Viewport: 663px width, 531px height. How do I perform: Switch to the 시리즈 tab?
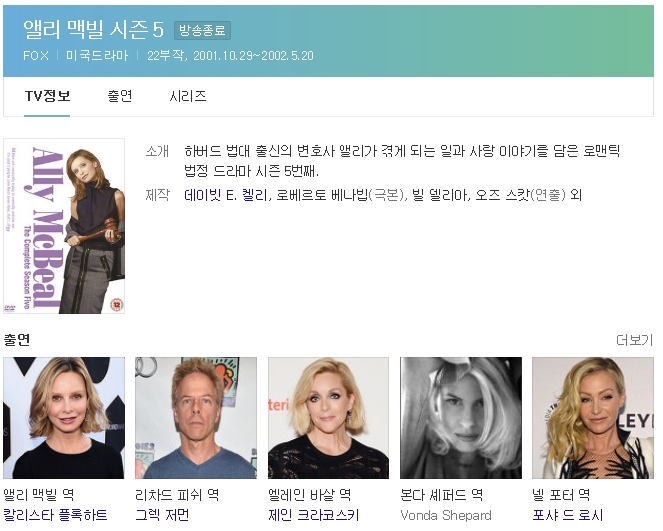188,97
